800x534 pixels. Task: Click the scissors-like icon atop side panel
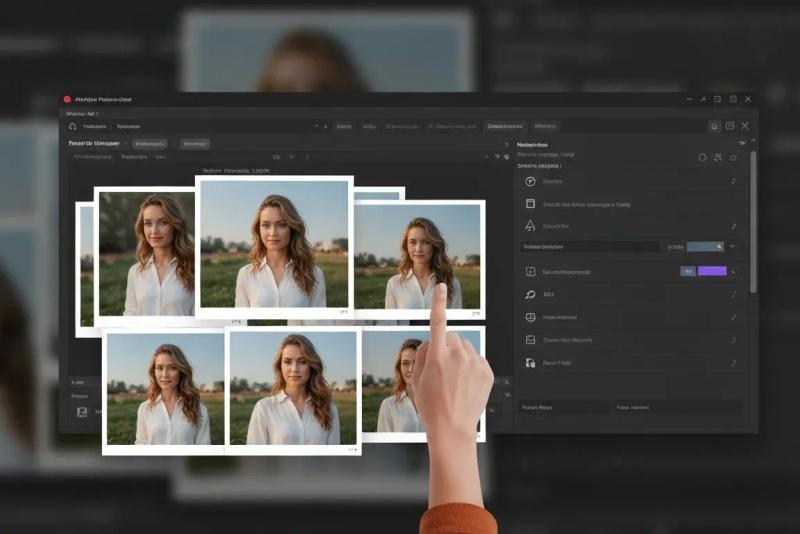pyautogui.click(x=718, y=157)
